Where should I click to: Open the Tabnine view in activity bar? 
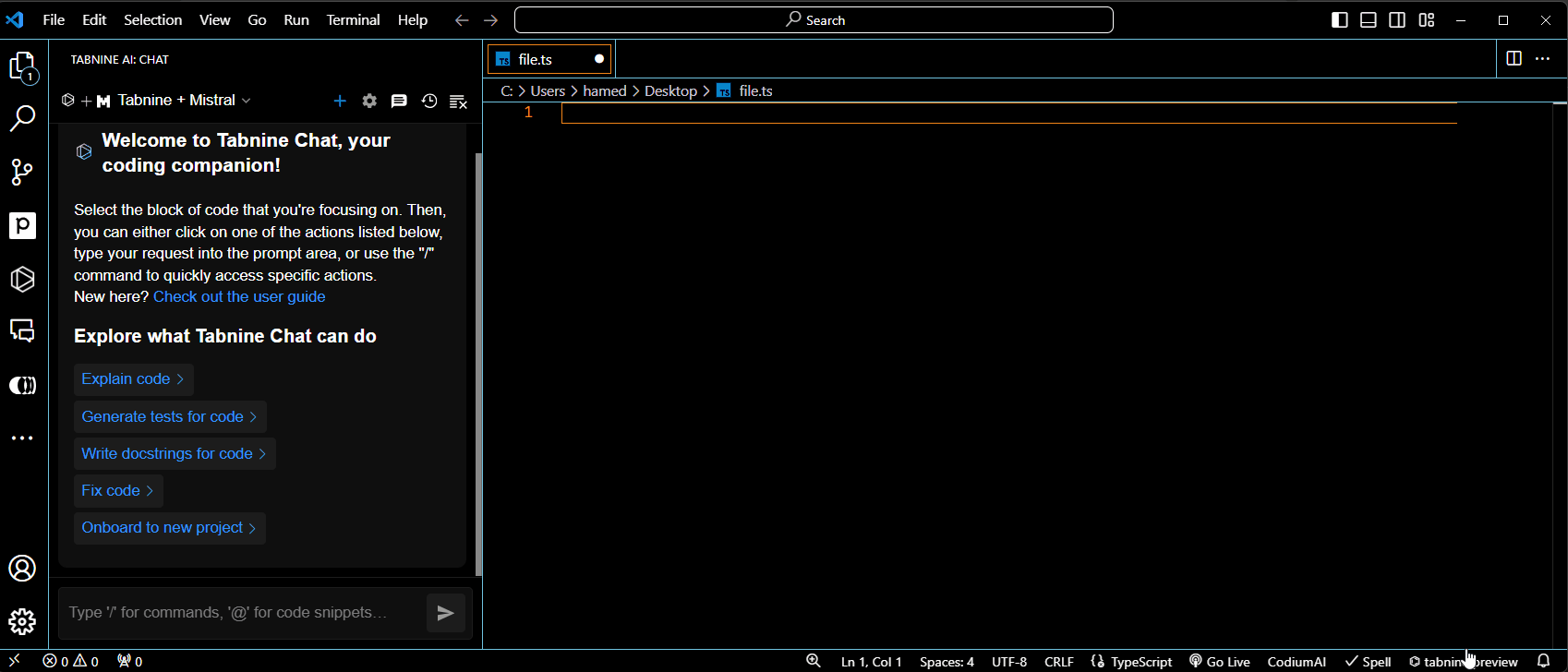tap(23, 279)
